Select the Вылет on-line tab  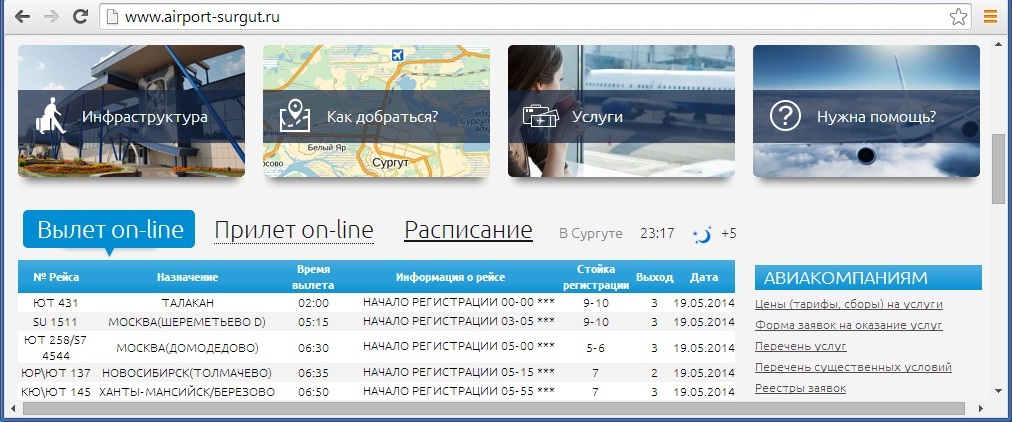(x=109, y=229)
